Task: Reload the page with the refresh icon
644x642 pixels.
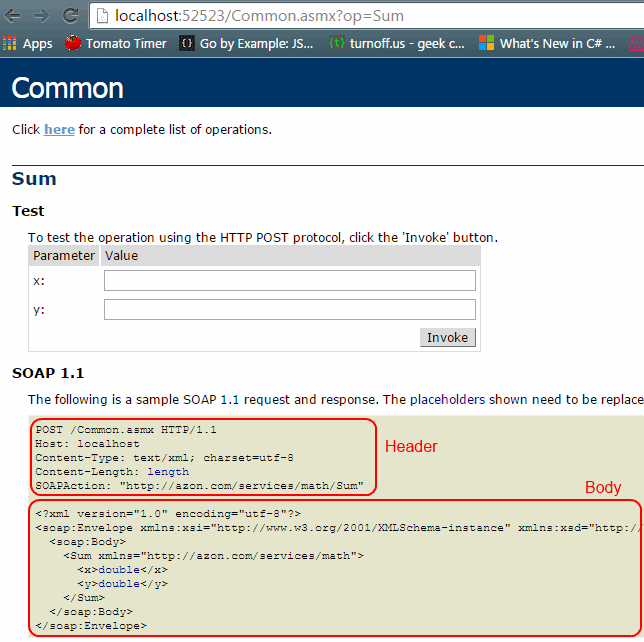Action: 70,16
